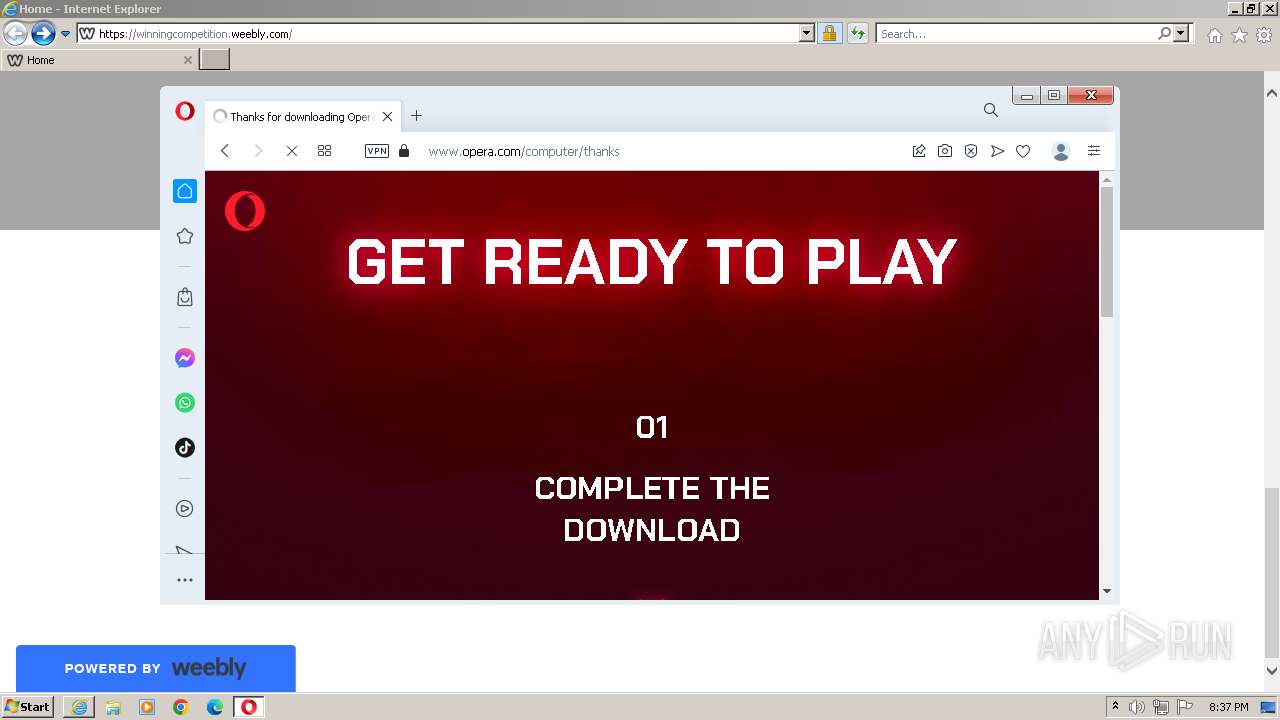
Task: Open Microsoft Edge from taskbar
Action: pos(215,707)
